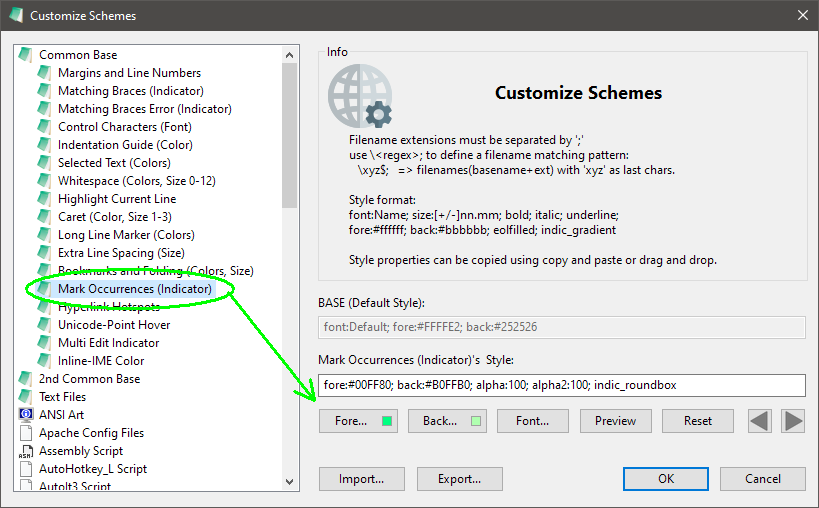This screenshot has height=508, width=819.
Task: Click the AutoHotkey_L Script document icon
Action: point(26,469)
